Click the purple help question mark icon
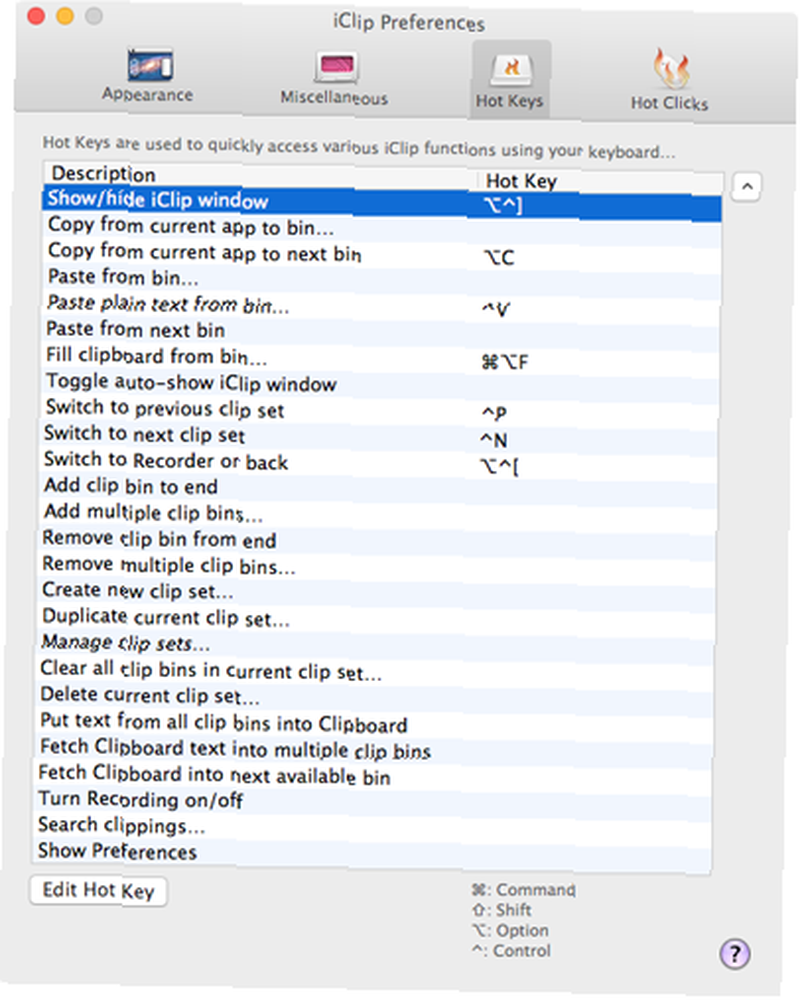 (x=735, y=953)
